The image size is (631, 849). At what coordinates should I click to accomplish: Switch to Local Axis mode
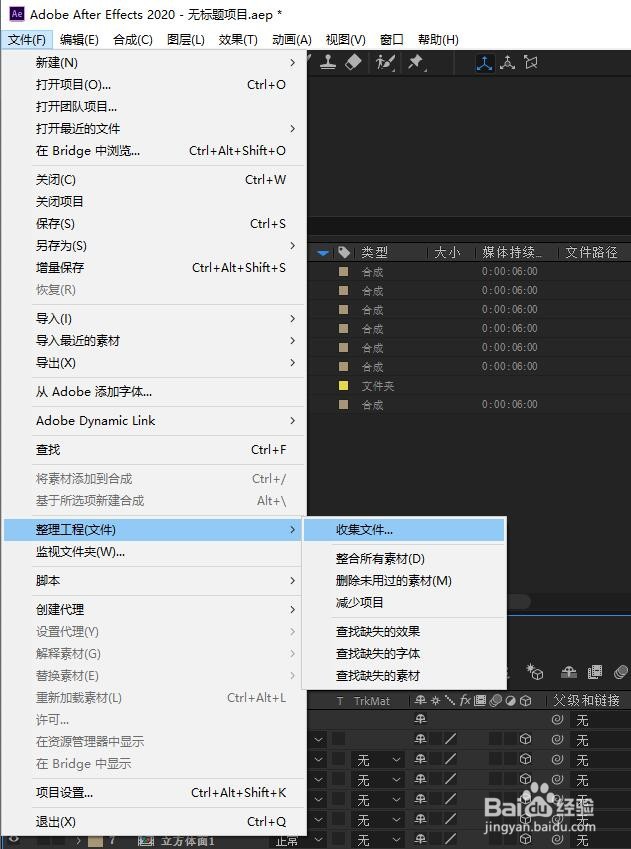pos(484,63)
